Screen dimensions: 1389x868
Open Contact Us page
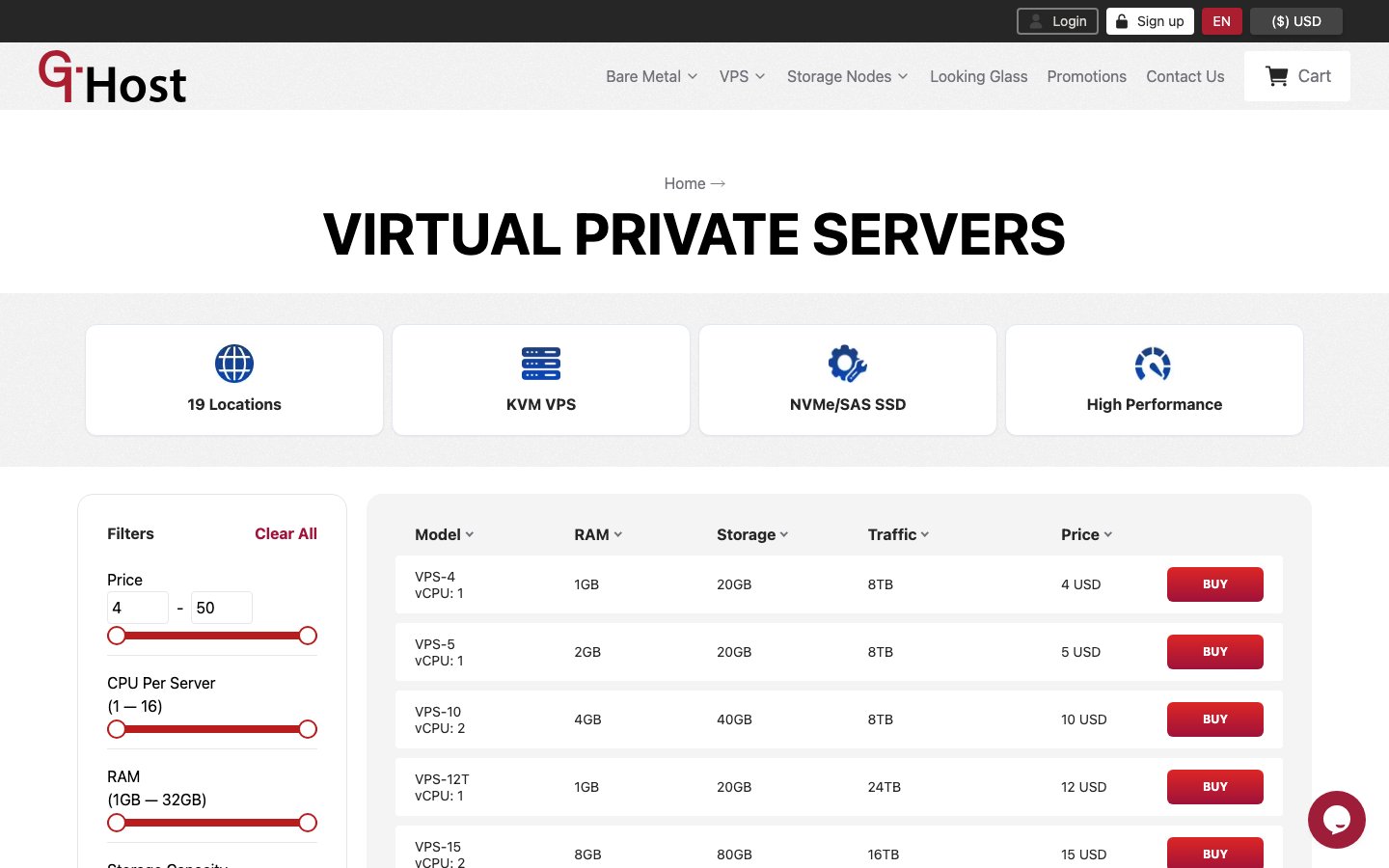[1185, 76]
